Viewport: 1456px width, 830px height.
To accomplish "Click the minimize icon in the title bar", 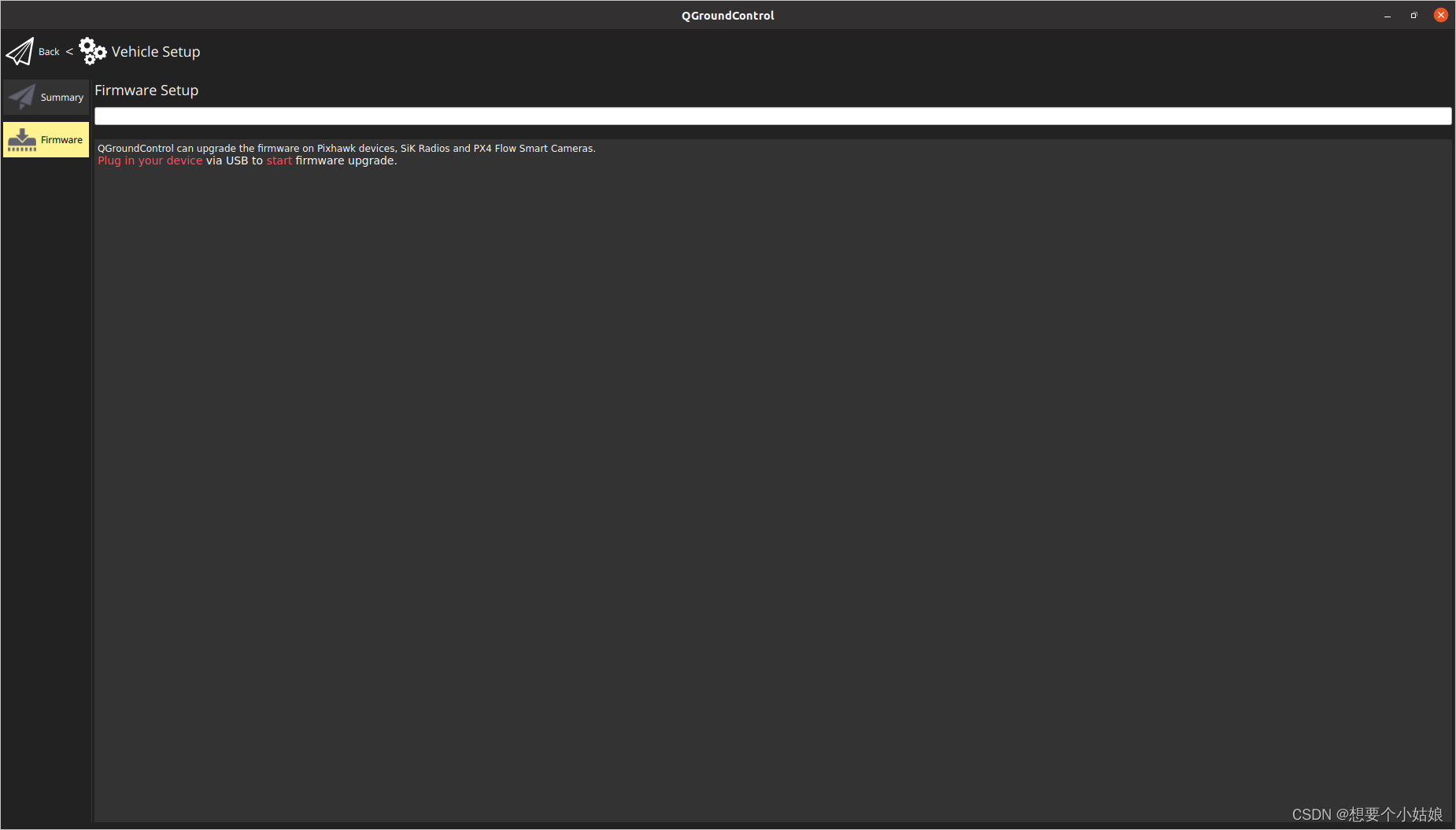I will 1387,15.
